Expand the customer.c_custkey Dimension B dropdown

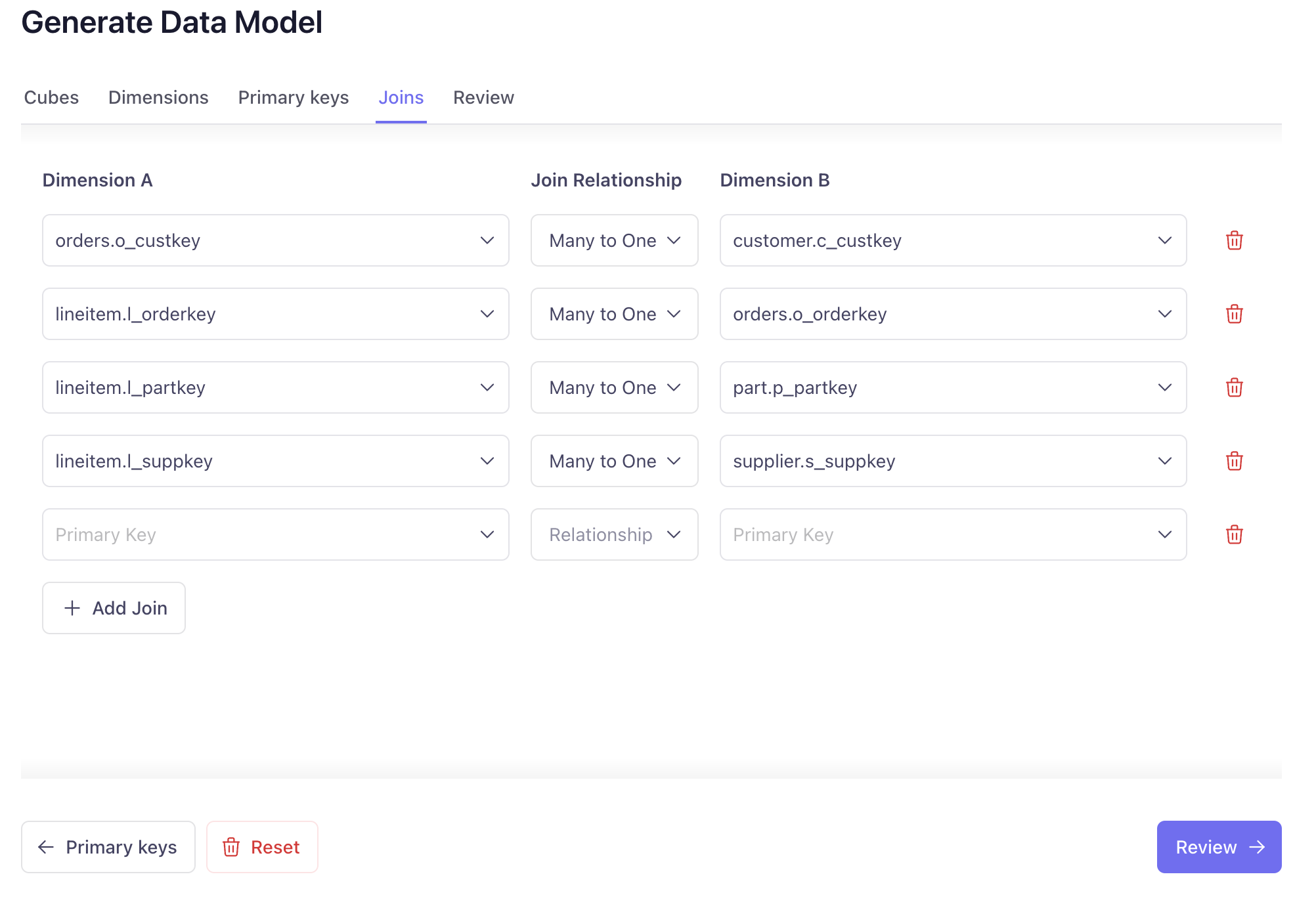click(953, 240)
